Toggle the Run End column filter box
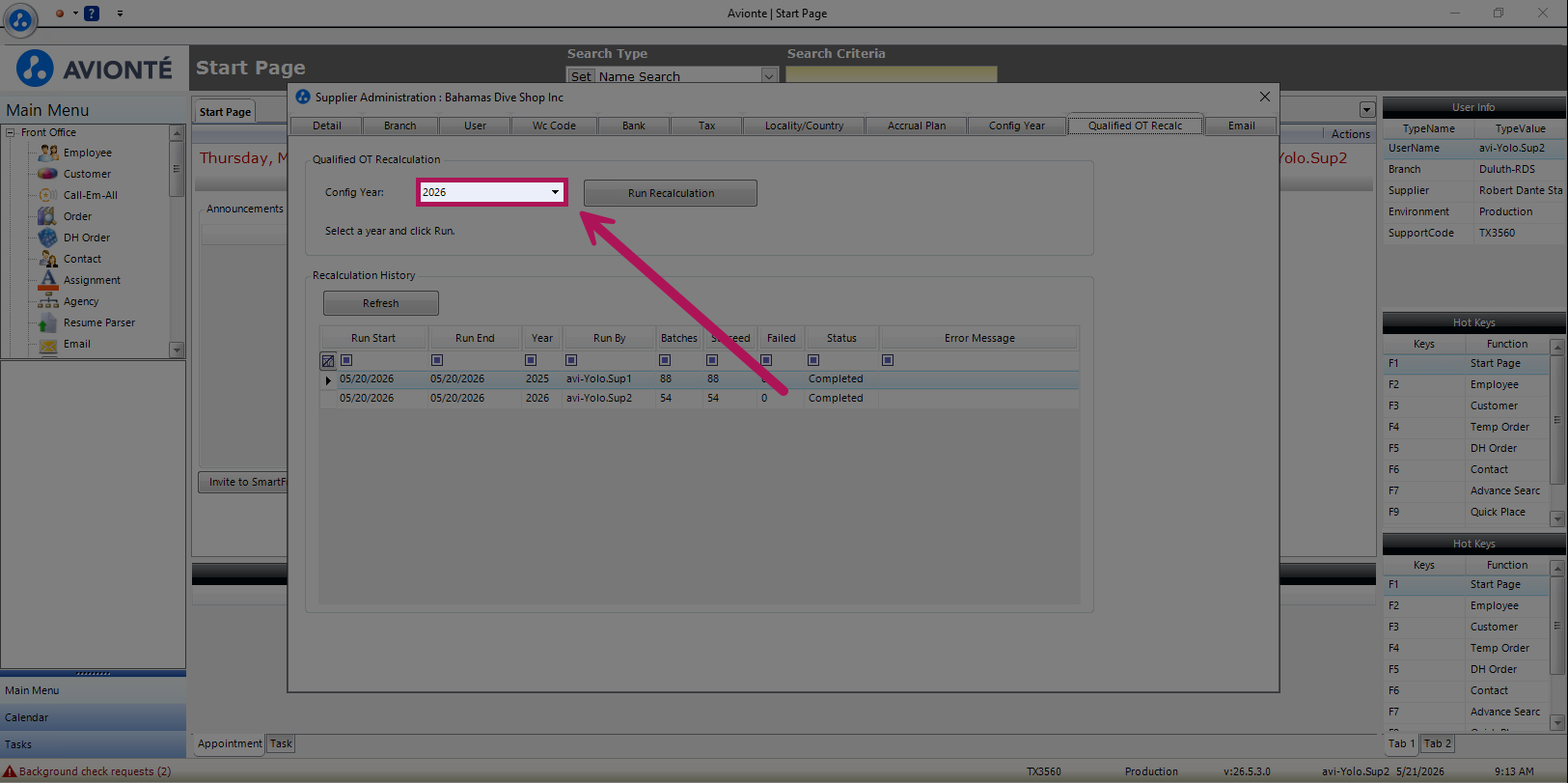Viewport: 1568px width, 783px height. click(437, 360)
